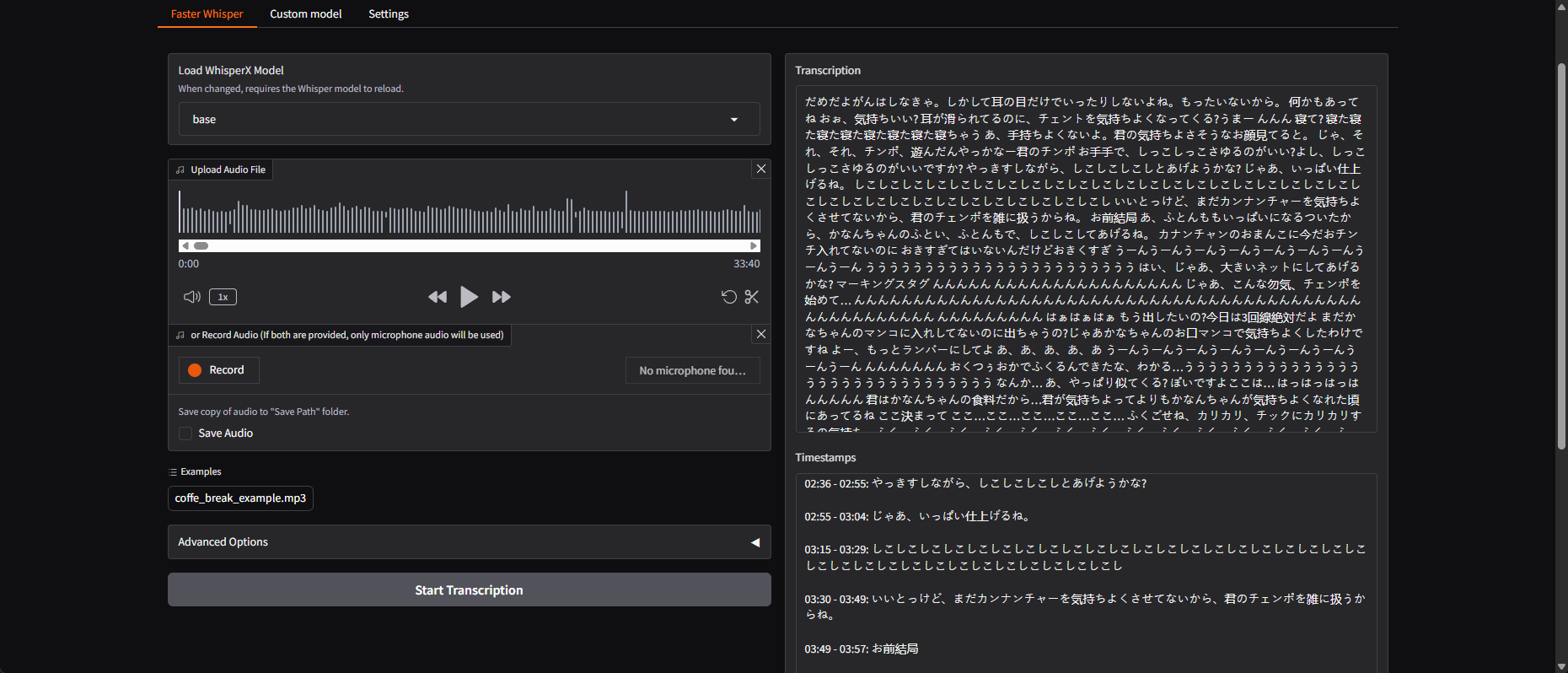Skip forward with the fast-forward icon
This screenshot has height=673, width=1568.
tap(501, 297)
